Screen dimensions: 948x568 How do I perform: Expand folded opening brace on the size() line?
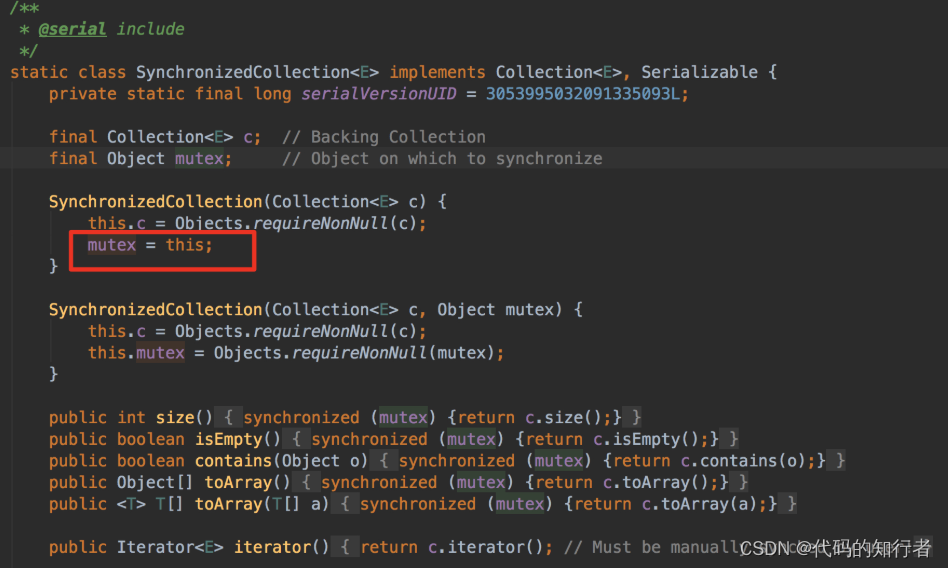(x=229, y=417)
